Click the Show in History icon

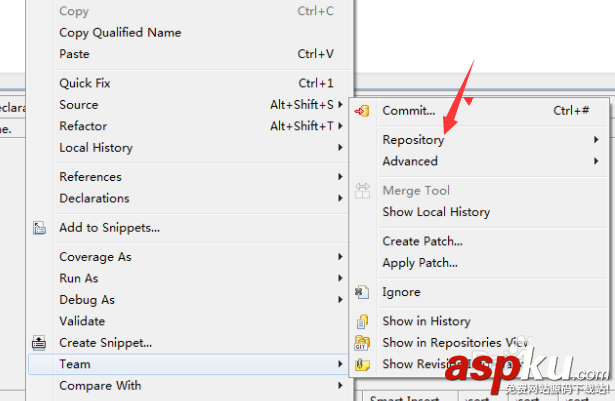pos(362,322)
